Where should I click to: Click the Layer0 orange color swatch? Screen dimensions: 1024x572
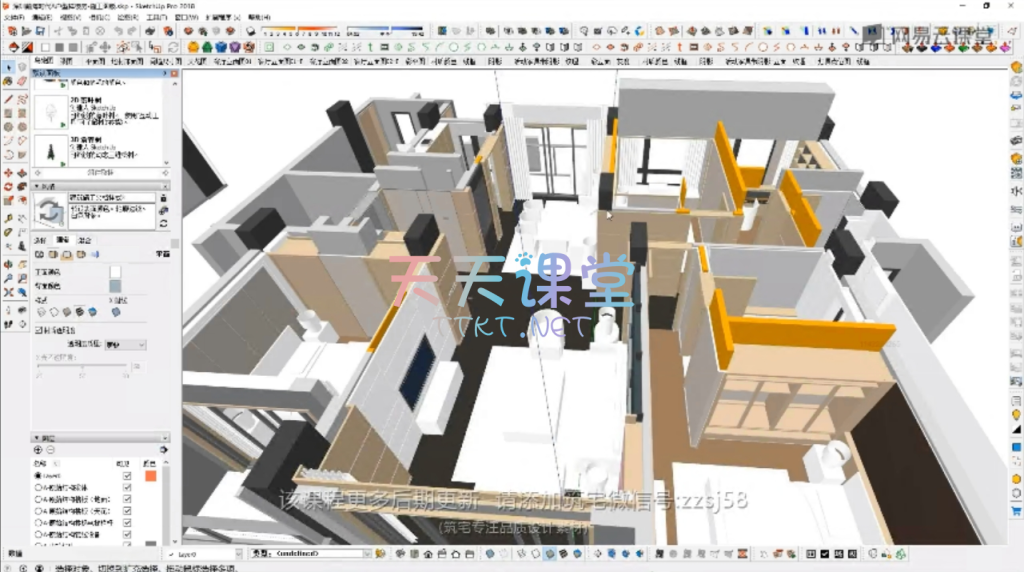pos(151,476)
